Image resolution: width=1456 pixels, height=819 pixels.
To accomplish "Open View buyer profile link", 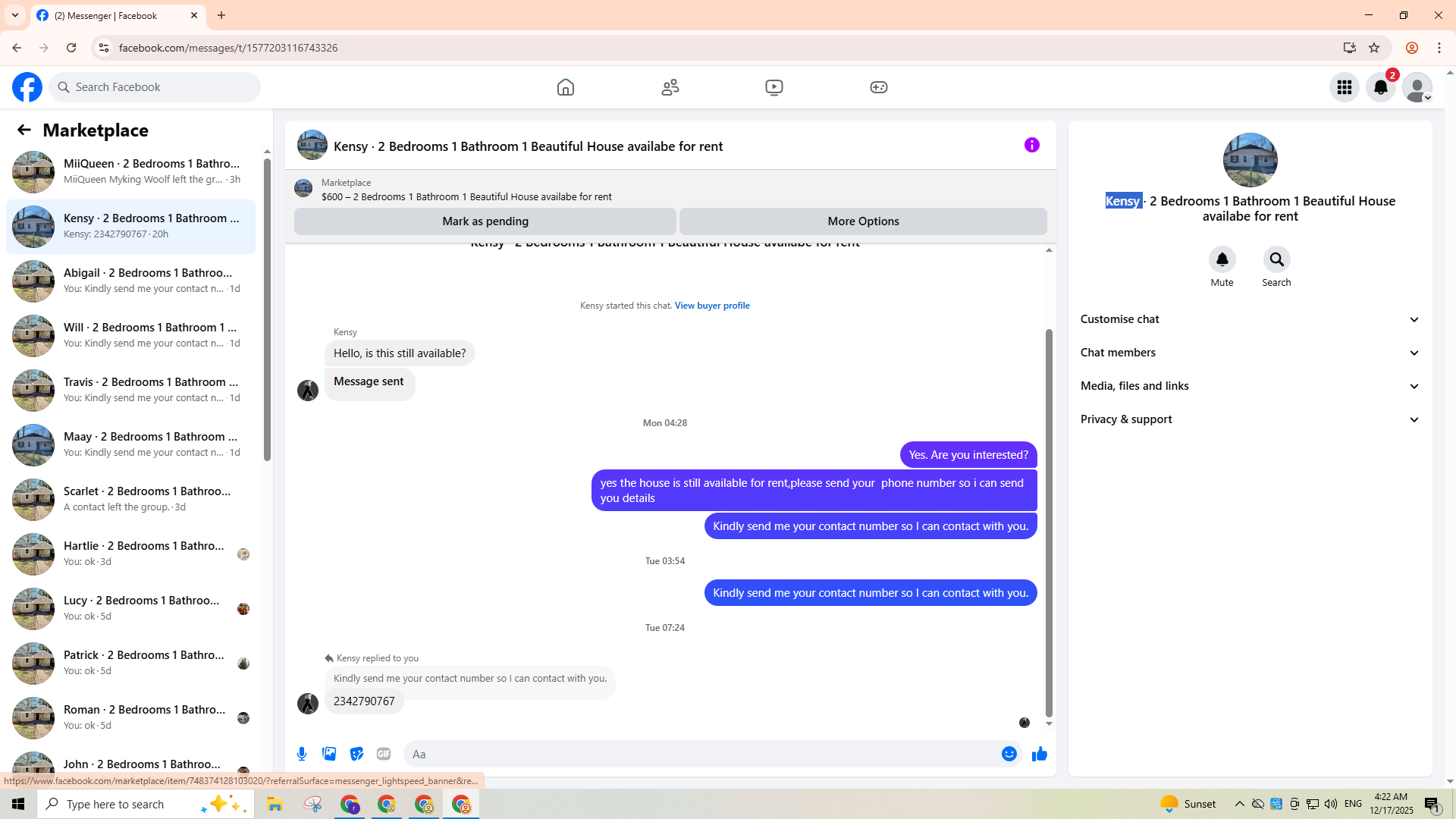I will tap(711, 306).
